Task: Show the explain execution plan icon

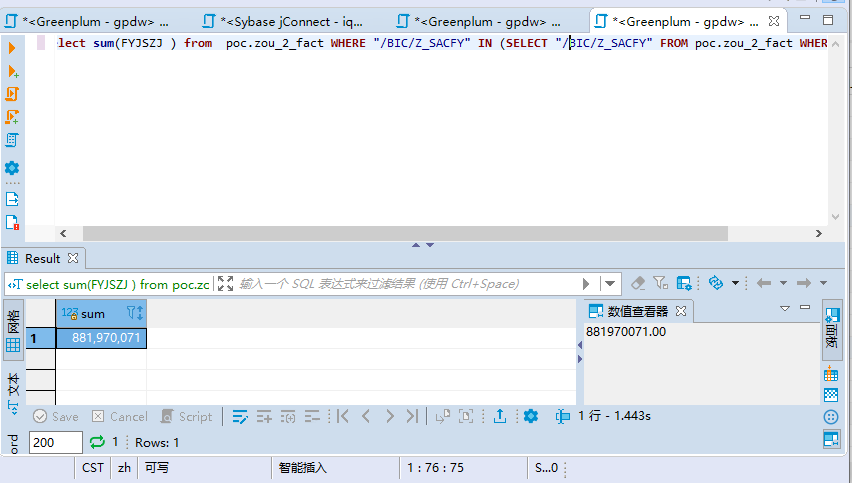Action: coord(12,140)
